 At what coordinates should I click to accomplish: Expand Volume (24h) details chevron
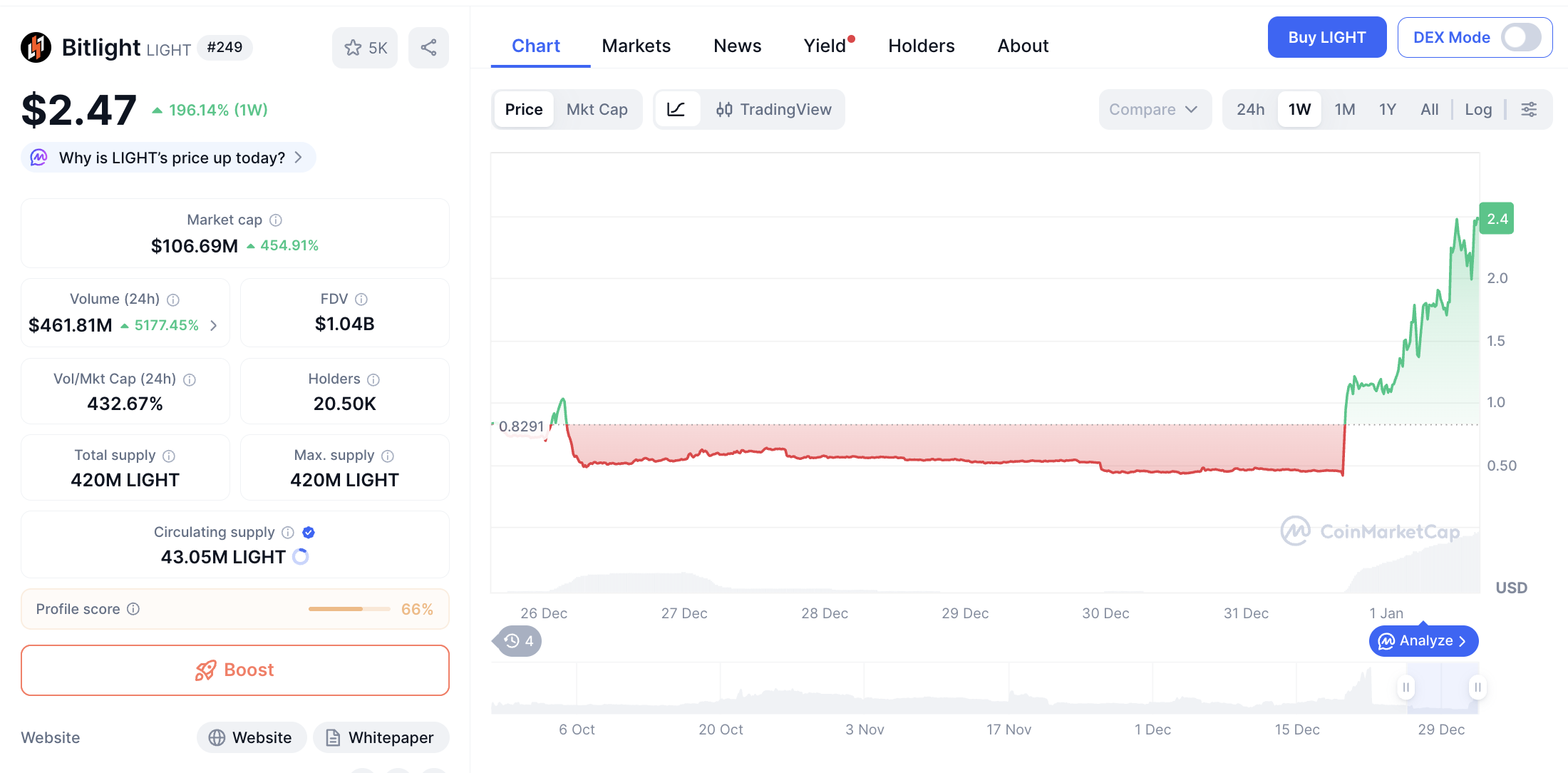[x=214, y=326]
